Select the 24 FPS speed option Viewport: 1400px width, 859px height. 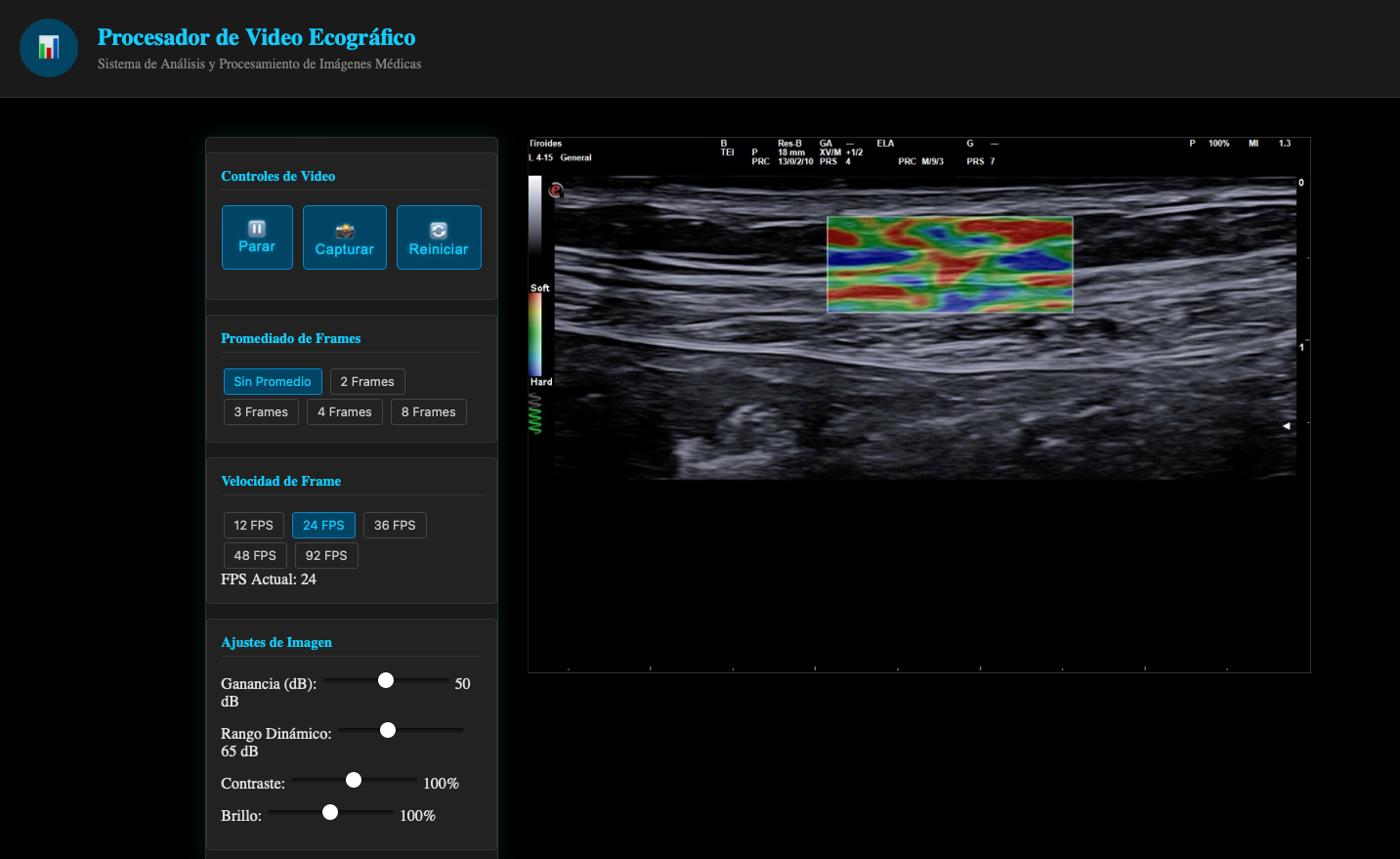(x=323, y=526)
